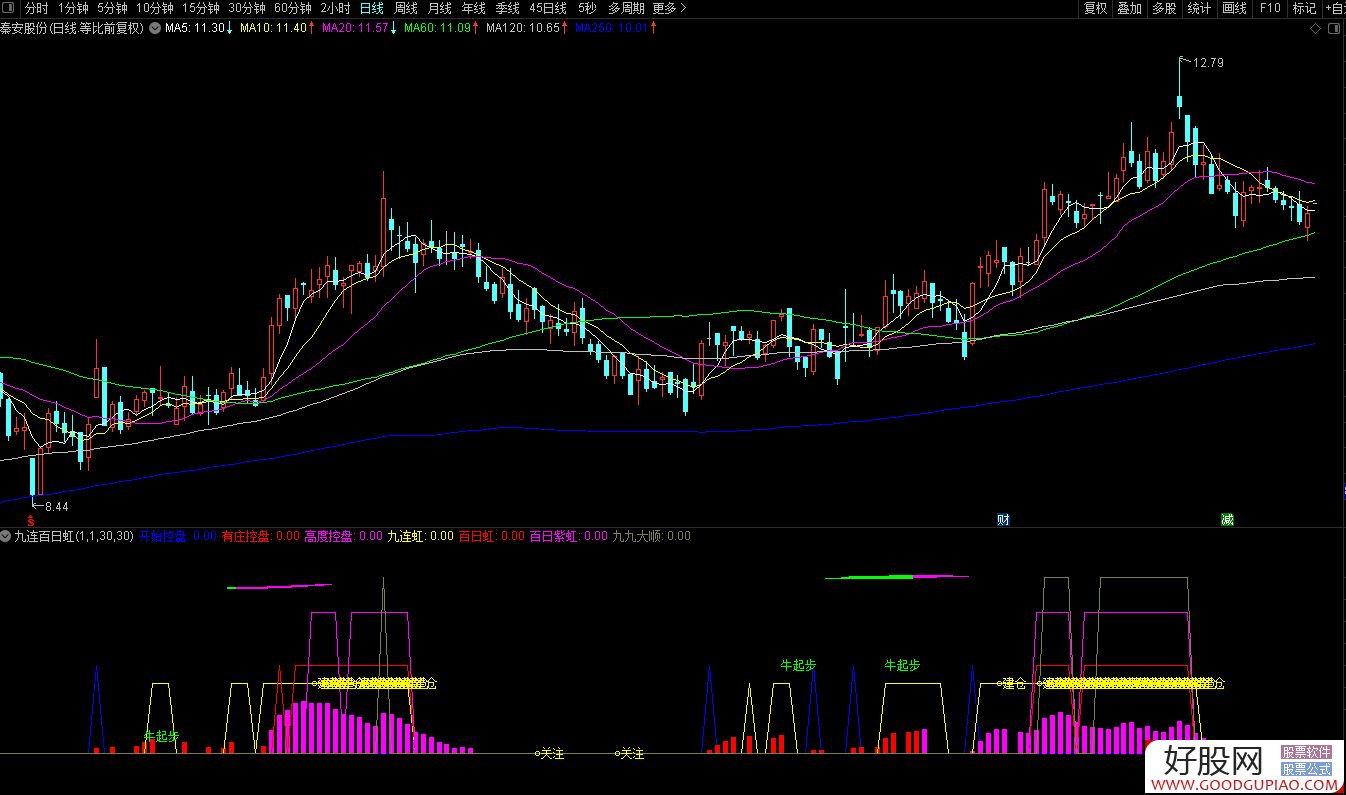1346x795 pixels.
Task: Click the 百日虹: 0.00 label
Action: (x=491, y=536)
